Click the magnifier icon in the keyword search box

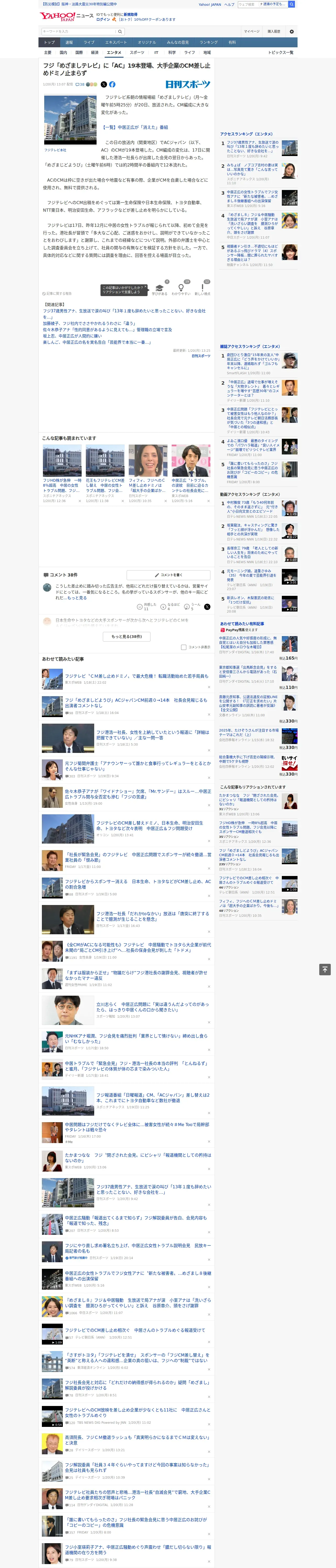(120, 32)
